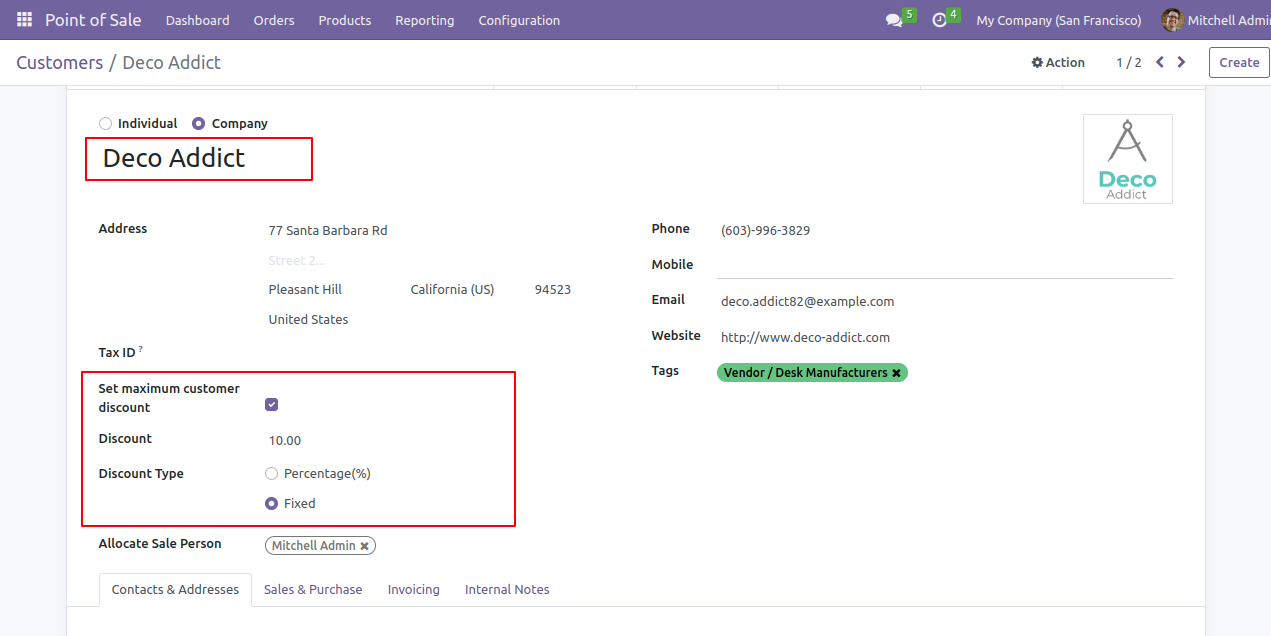Open the Products menu

[x=345, y=20]
